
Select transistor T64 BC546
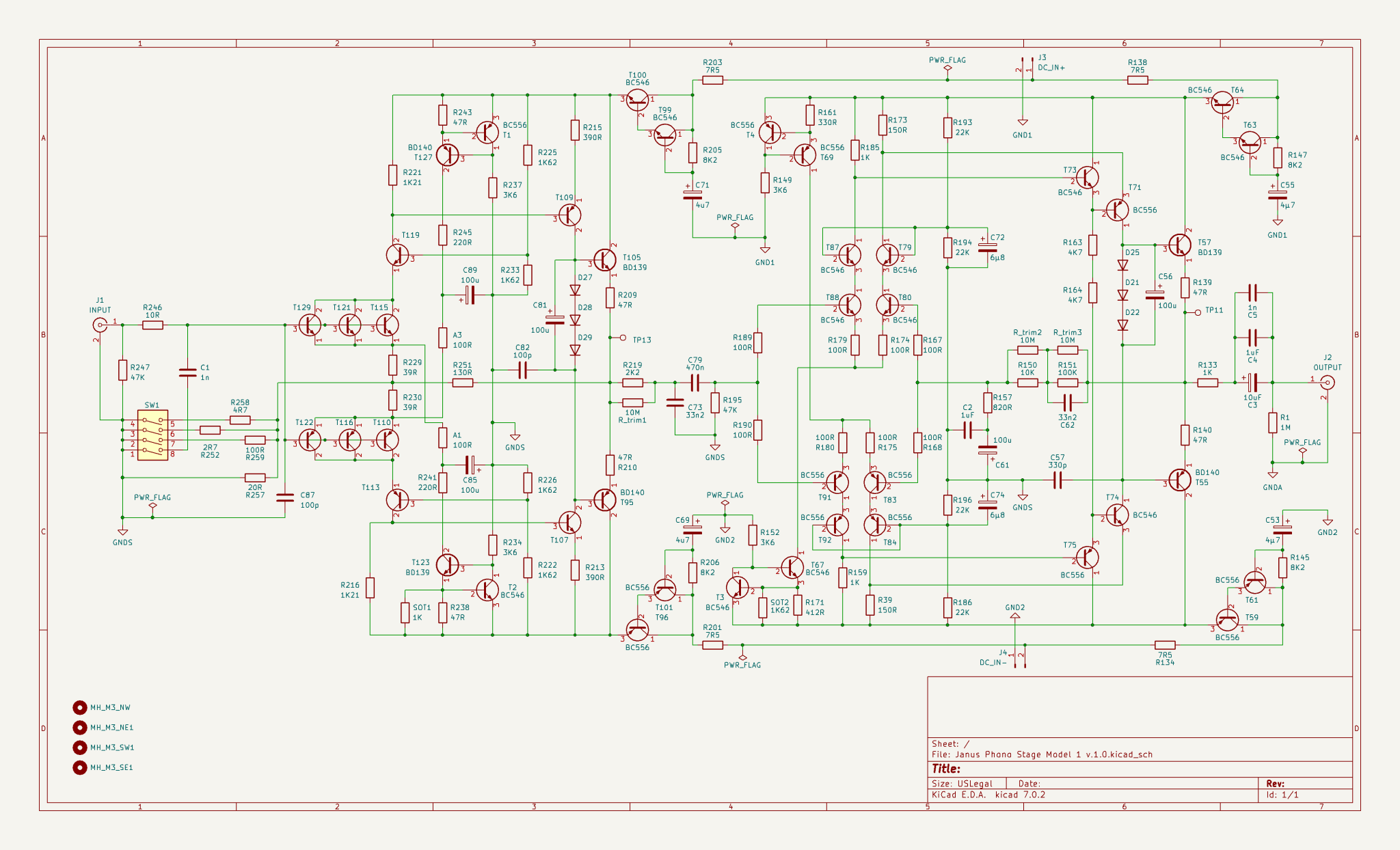tap(1223, 102)
